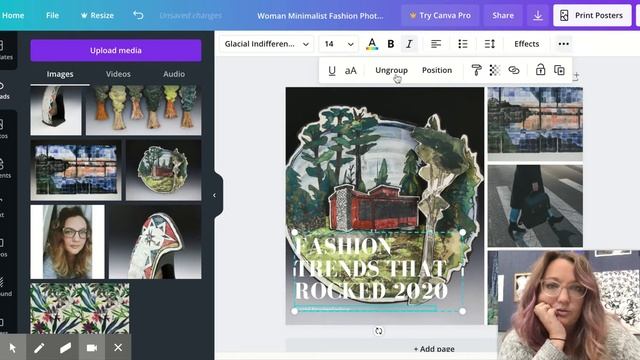Click the copy style paint roller icon
The height and width of the screenshot is (360, 640).
pos(476,70)
